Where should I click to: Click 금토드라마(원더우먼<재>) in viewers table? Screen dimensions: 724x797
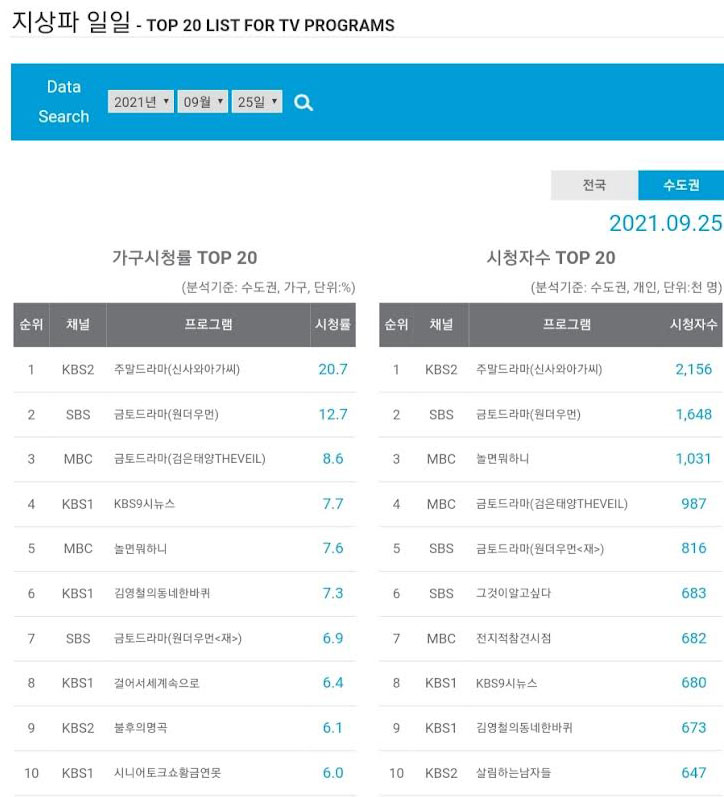point(539,549)
